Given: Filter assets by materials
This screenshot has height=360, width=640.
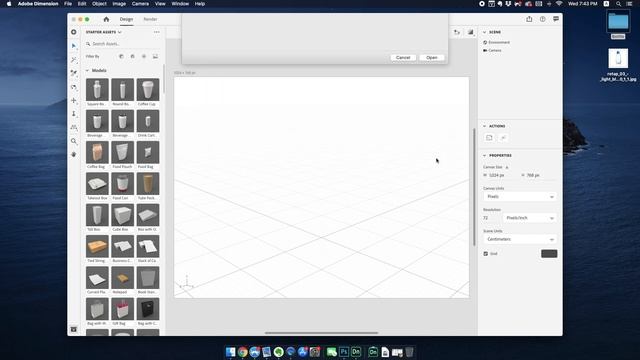Looking at the screenshot, I should point(132,56).
